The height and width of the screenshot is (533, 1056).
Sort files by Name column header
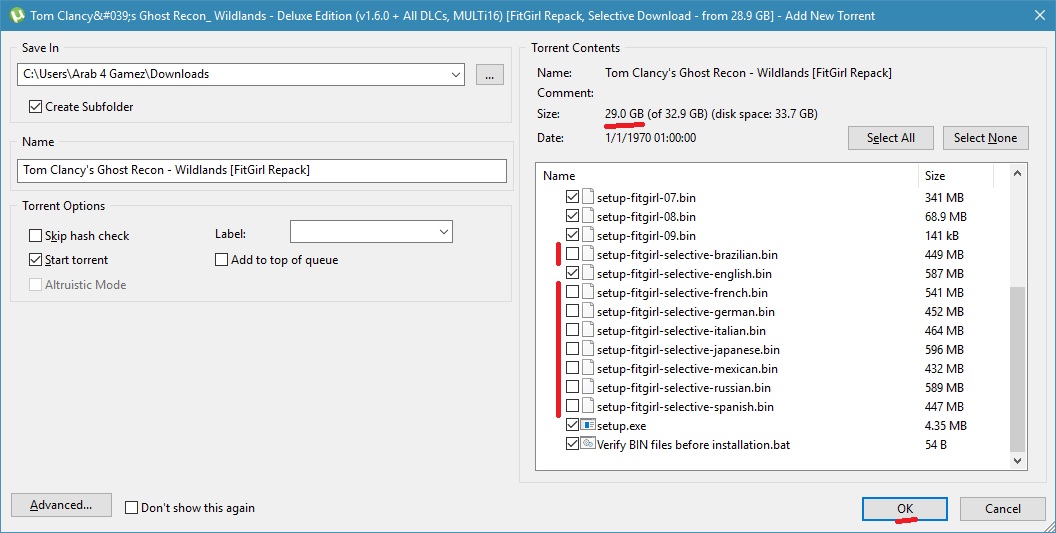[x=727, y=175]
